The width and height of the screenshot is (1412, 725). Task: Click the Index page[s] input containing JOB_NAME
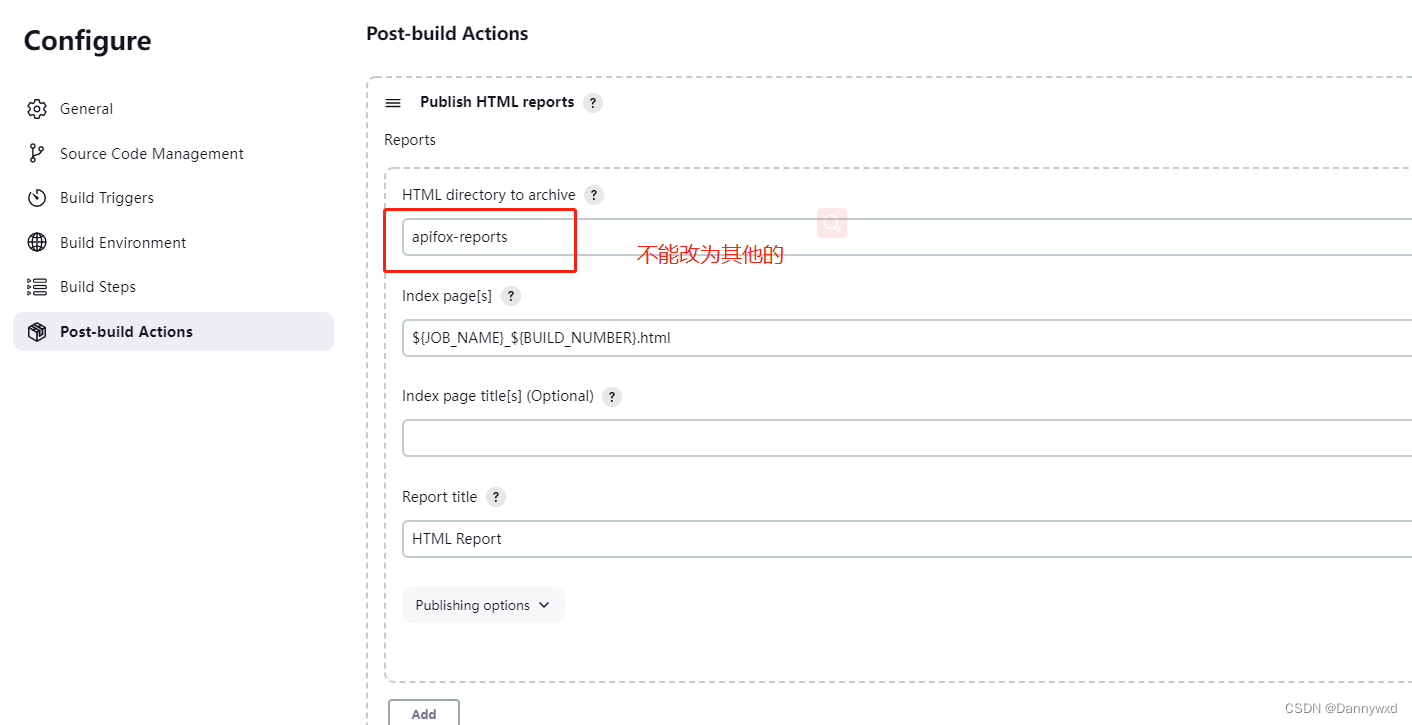(700, 337)
